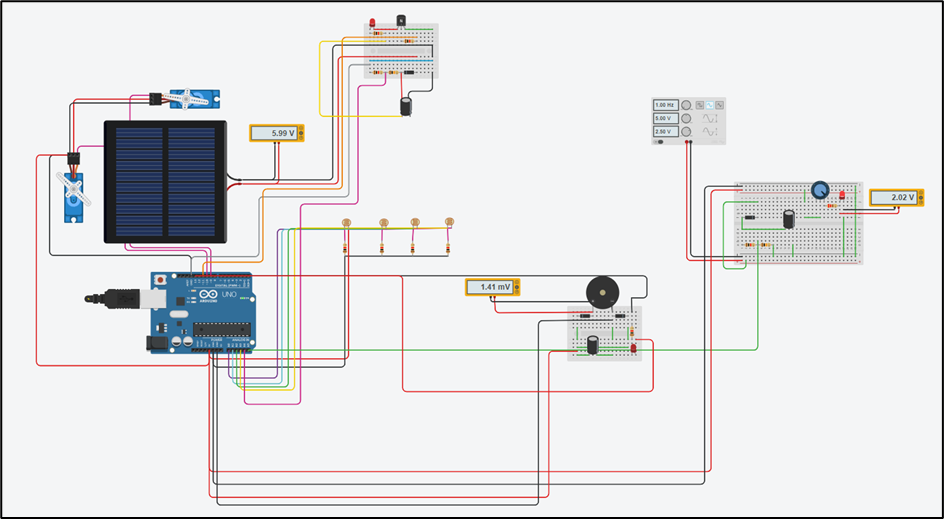This screenshot has height=519, width=944.
Task: Select the resistor under the leftmost photoresistor
Action: click(x=345, y=248)
